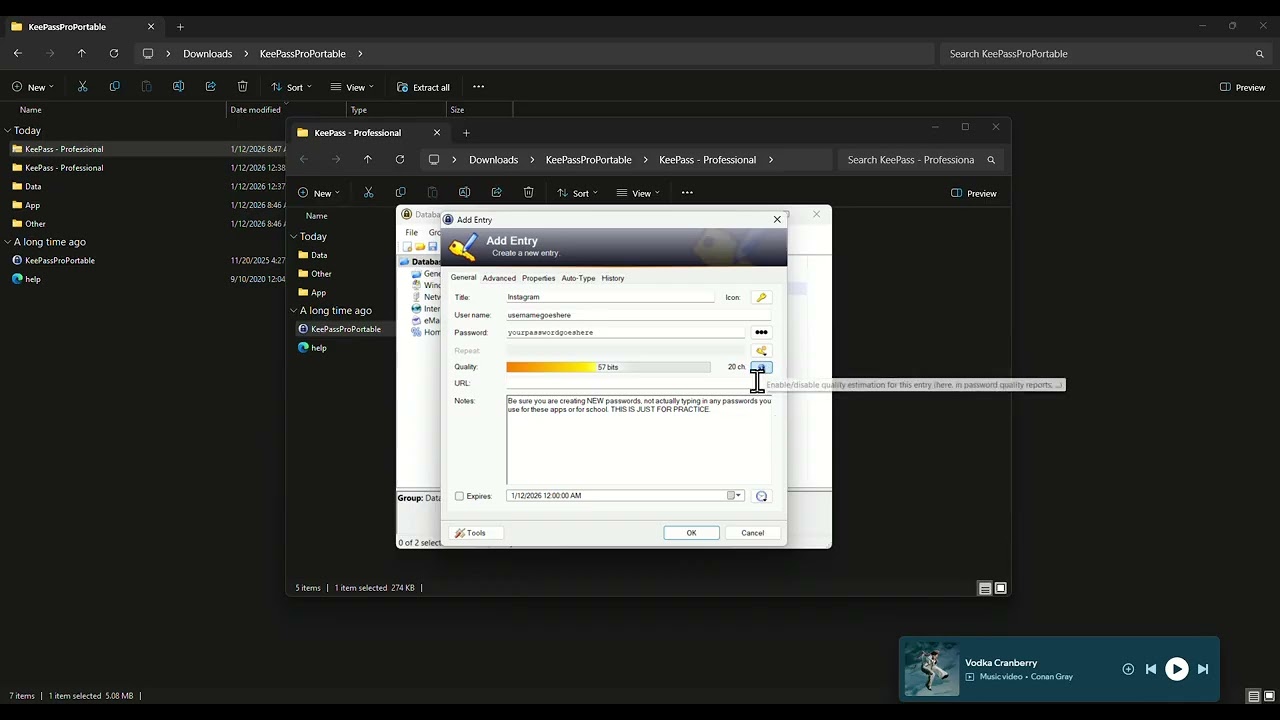The image size is (1280, 720).
Task: Click Extract all in KeePassProPortable window
Action: click(x=423, y=87)
